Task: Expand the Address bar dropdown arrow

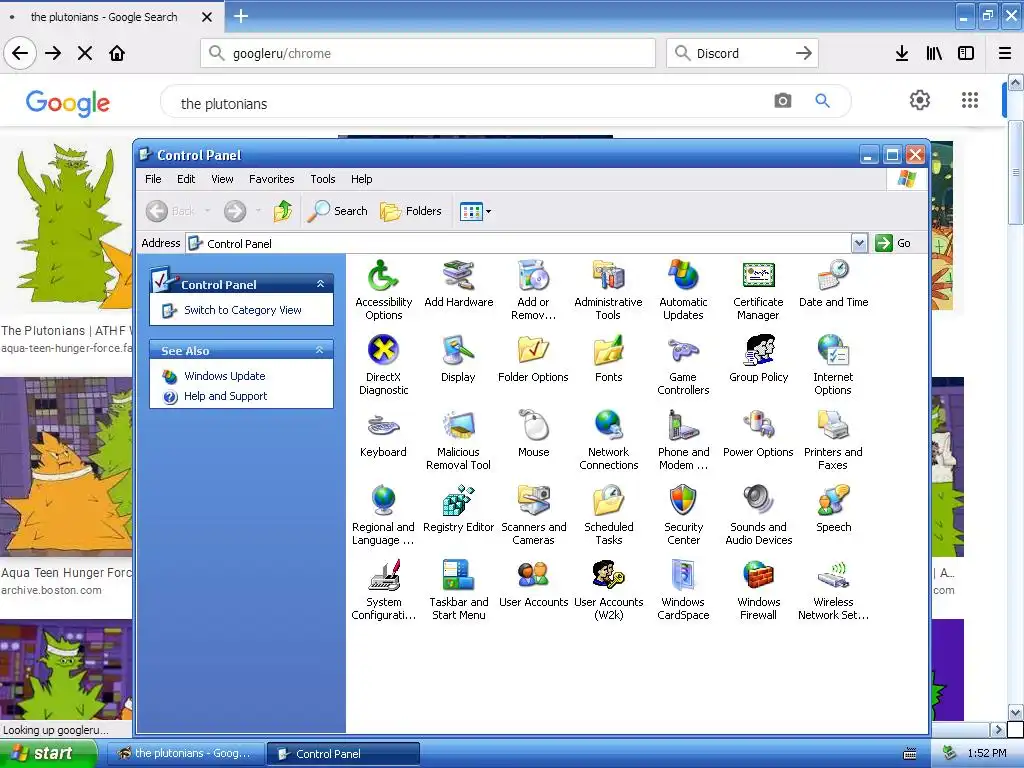Action: pos(859,243)
